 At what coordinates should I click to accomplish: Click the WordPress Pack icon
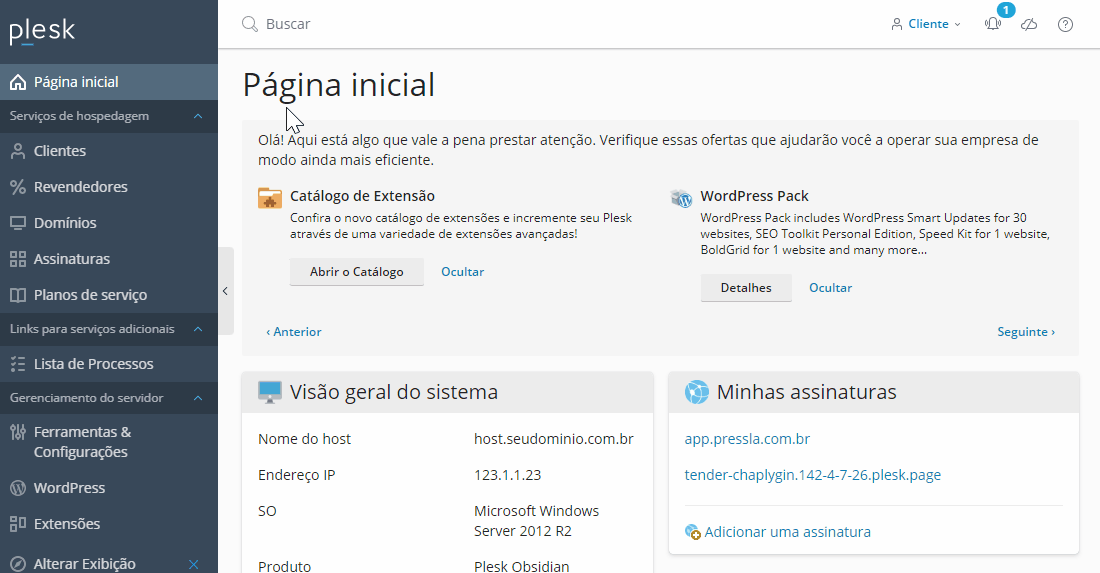(x=681, y=198)
